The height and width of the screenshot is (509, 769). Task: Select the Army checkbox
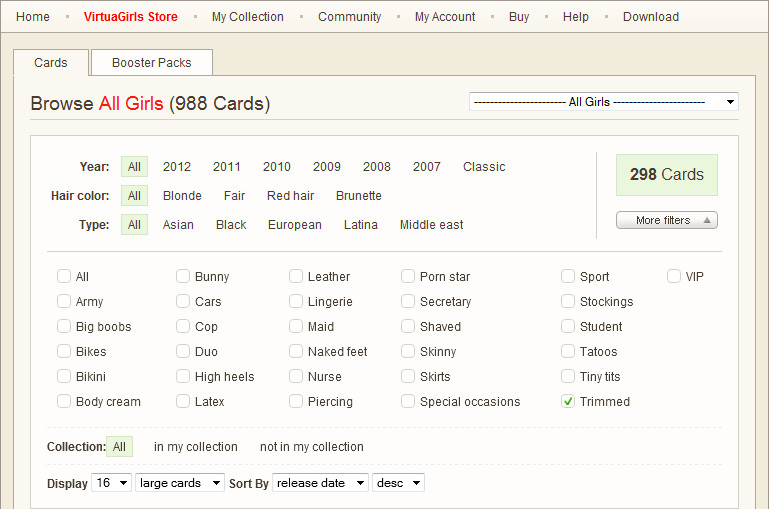click(64, 301)
